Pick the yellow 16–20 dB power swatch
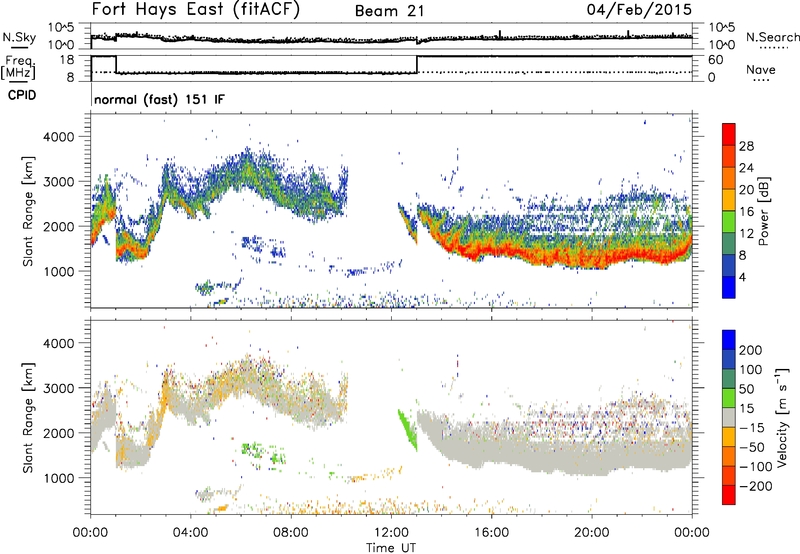 [729, 200]
